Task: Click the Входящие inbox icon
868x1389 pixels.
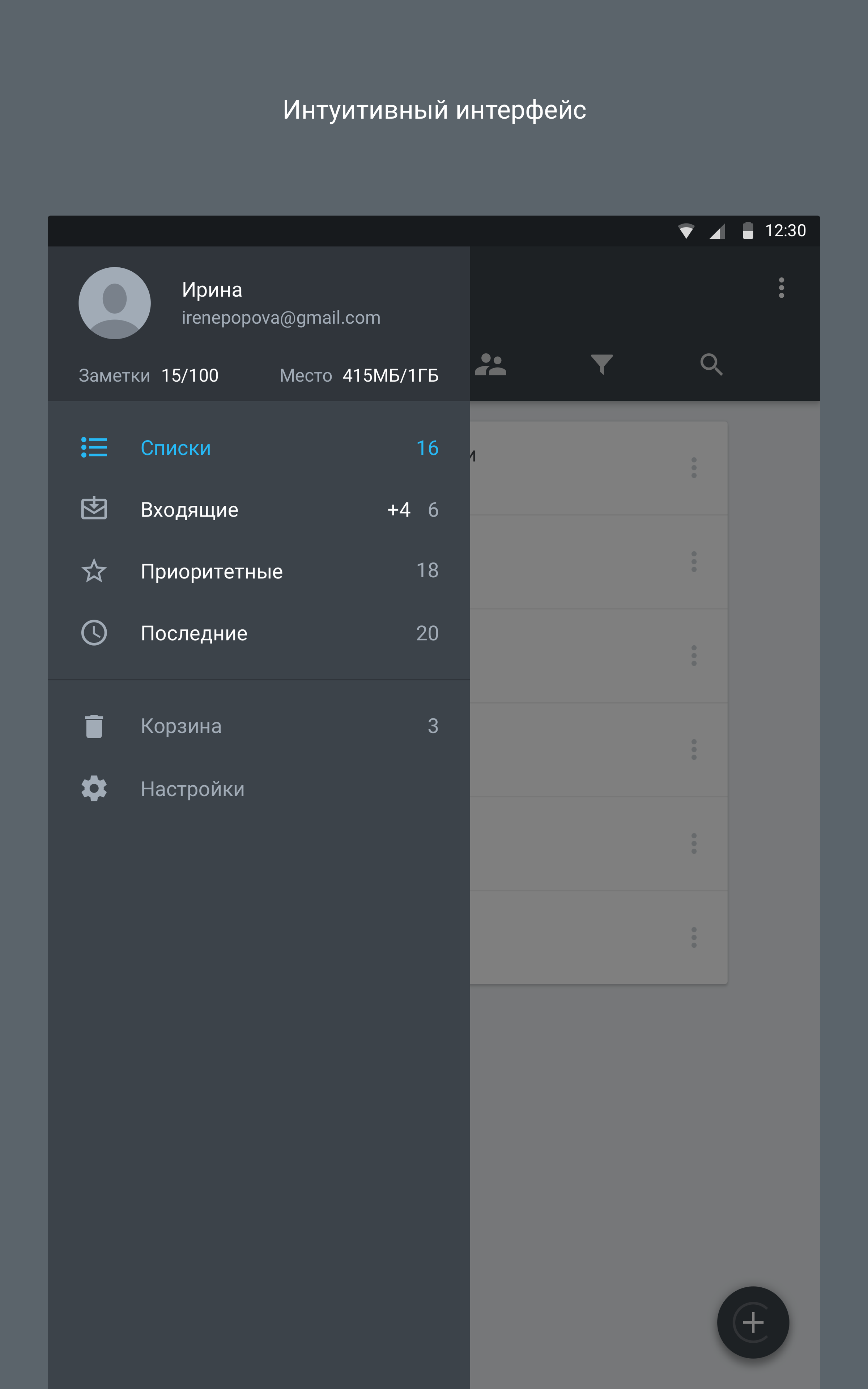Action: pos(94,508)
